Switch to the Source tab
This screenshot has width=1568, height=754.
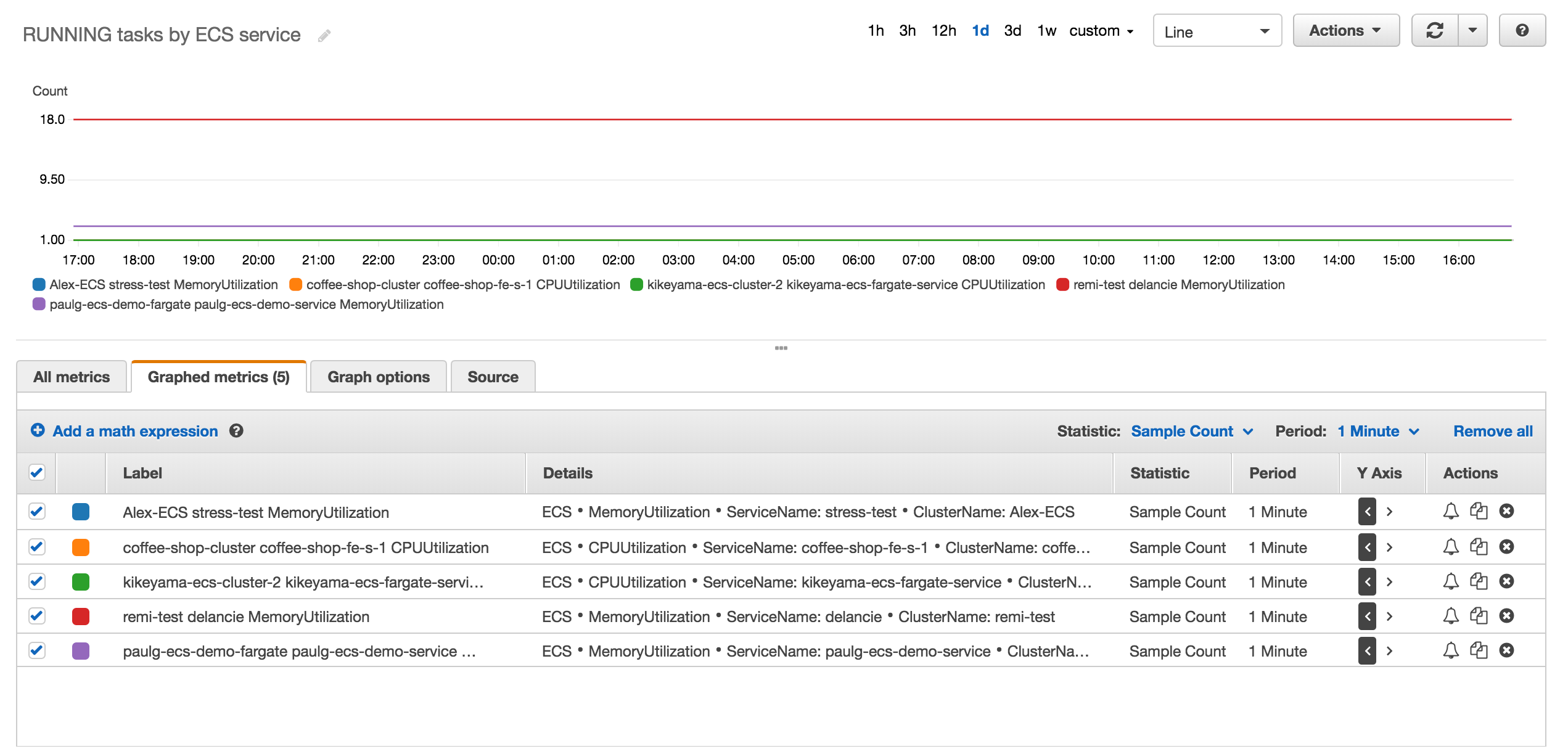492,376
